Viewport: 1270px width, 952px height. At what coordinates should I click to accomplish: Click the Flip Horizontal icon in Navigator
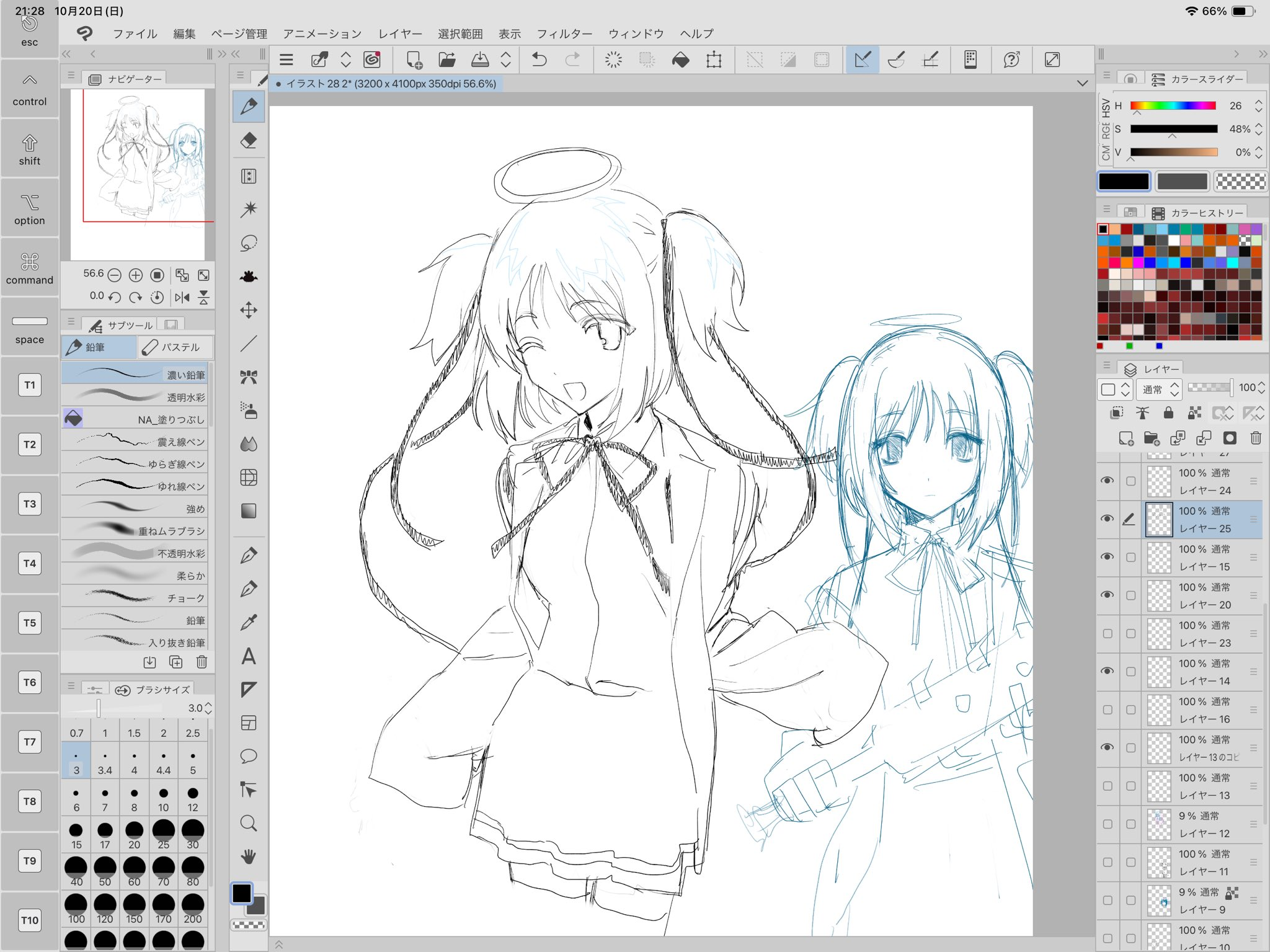click(x=182, y=298)
